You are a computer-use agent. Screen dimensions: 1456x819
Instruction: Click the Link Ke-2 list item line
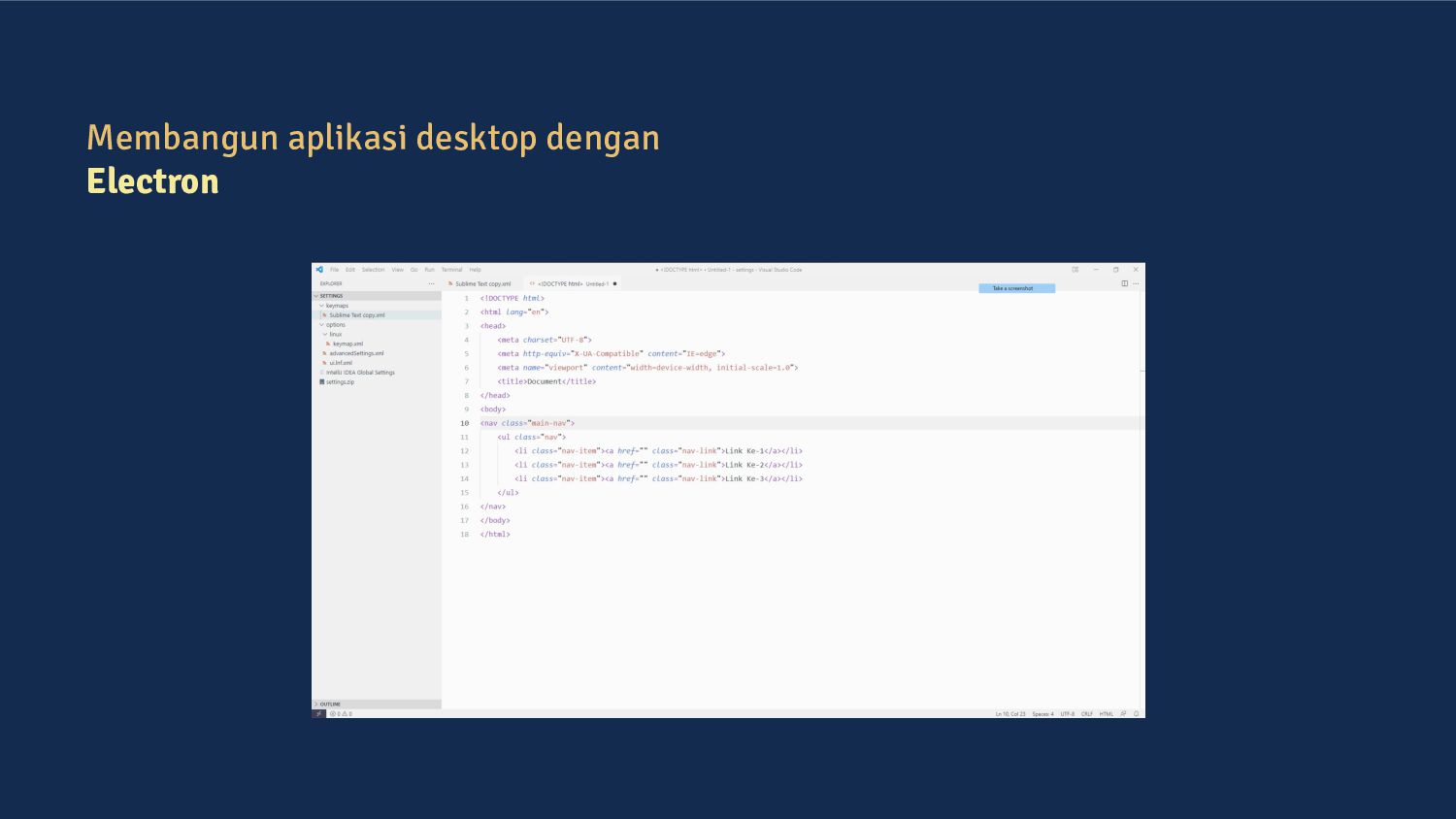[x=658, y=465]
